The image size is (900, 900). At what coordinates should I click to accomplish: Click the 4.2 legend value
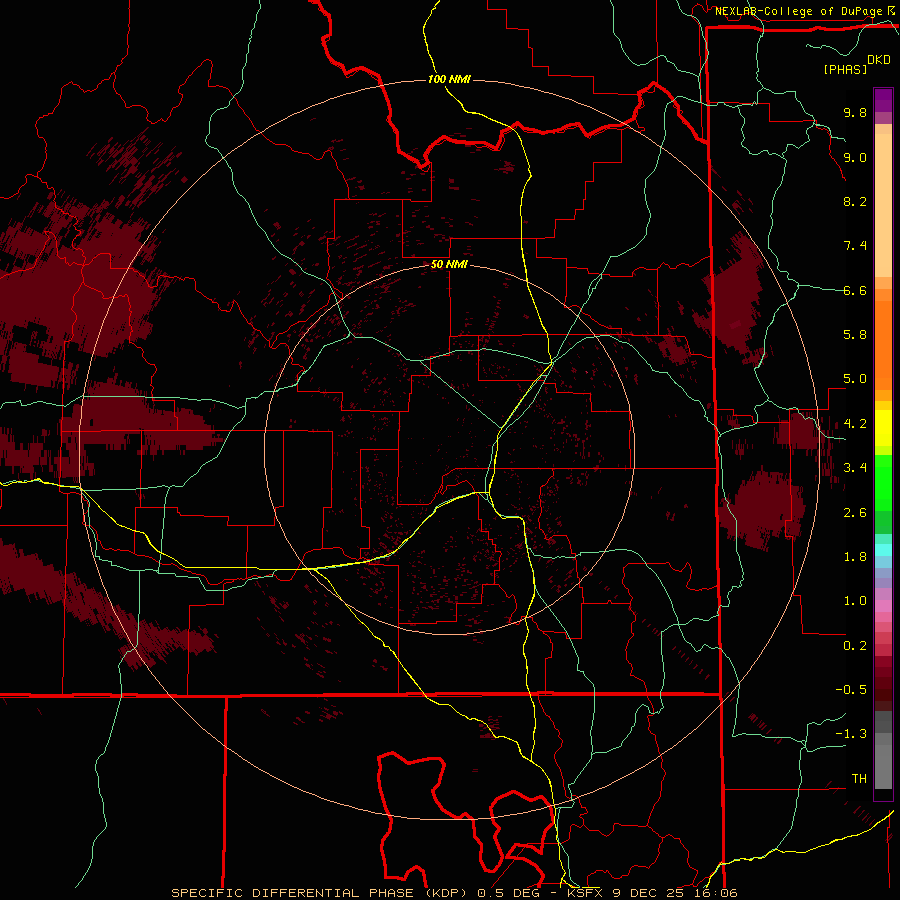coord(855,424)
